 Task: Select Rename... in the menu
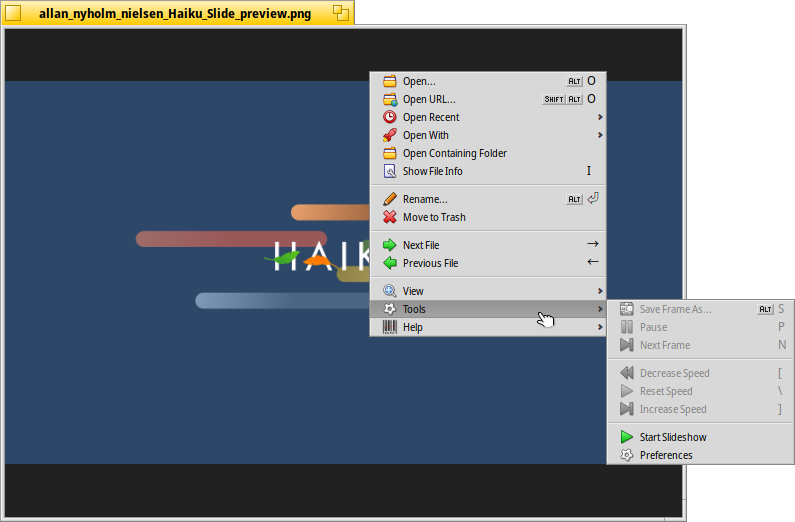tap(488, 199)
